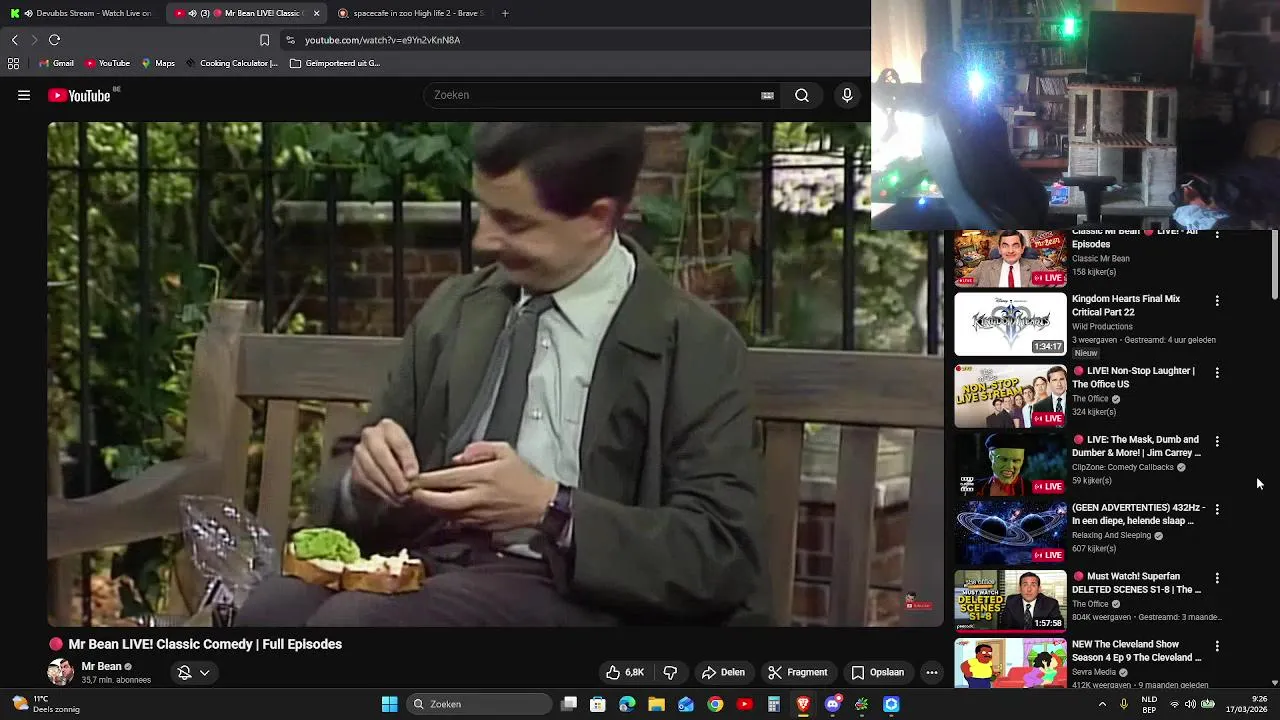Close the Mr Bean LIVE! tab

316,13
